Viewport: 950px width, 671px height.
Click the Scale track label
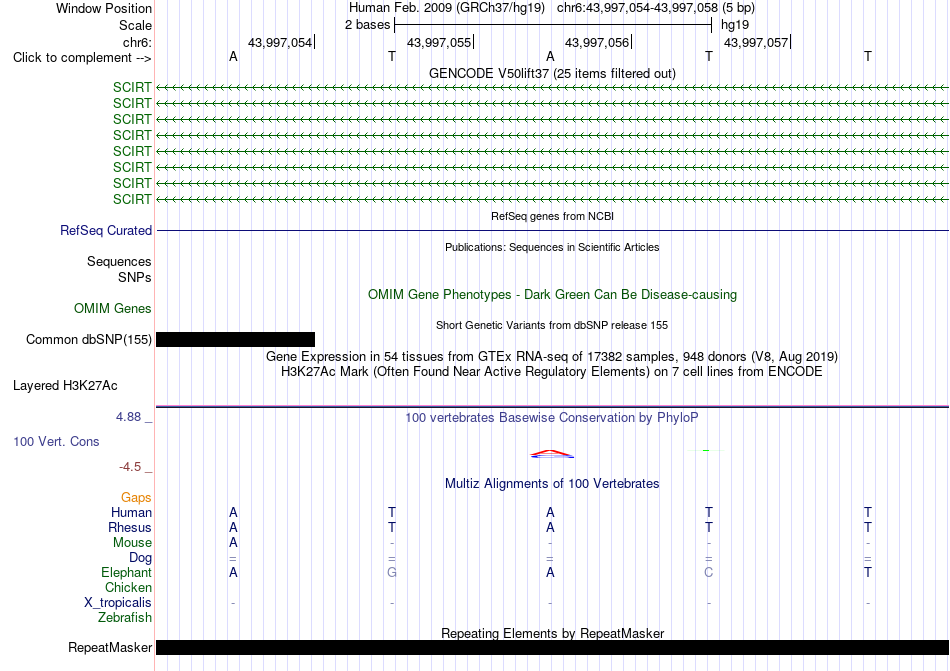[135, 25]
